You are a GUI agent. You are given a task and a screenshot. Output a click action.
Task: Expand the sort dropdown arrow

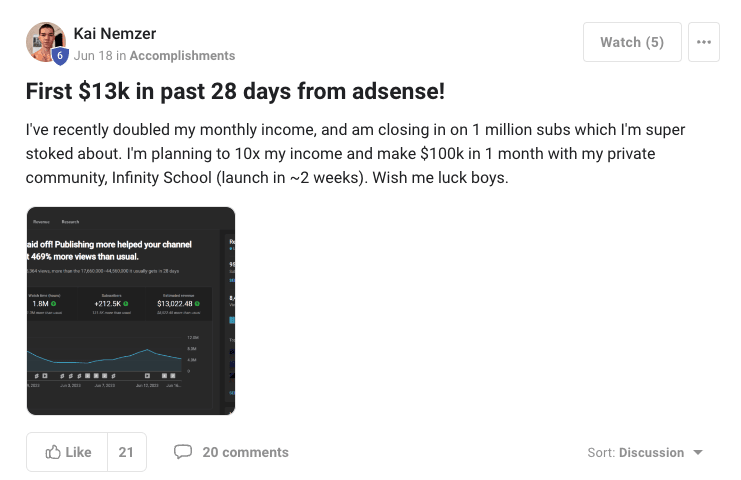click(698, 453)
